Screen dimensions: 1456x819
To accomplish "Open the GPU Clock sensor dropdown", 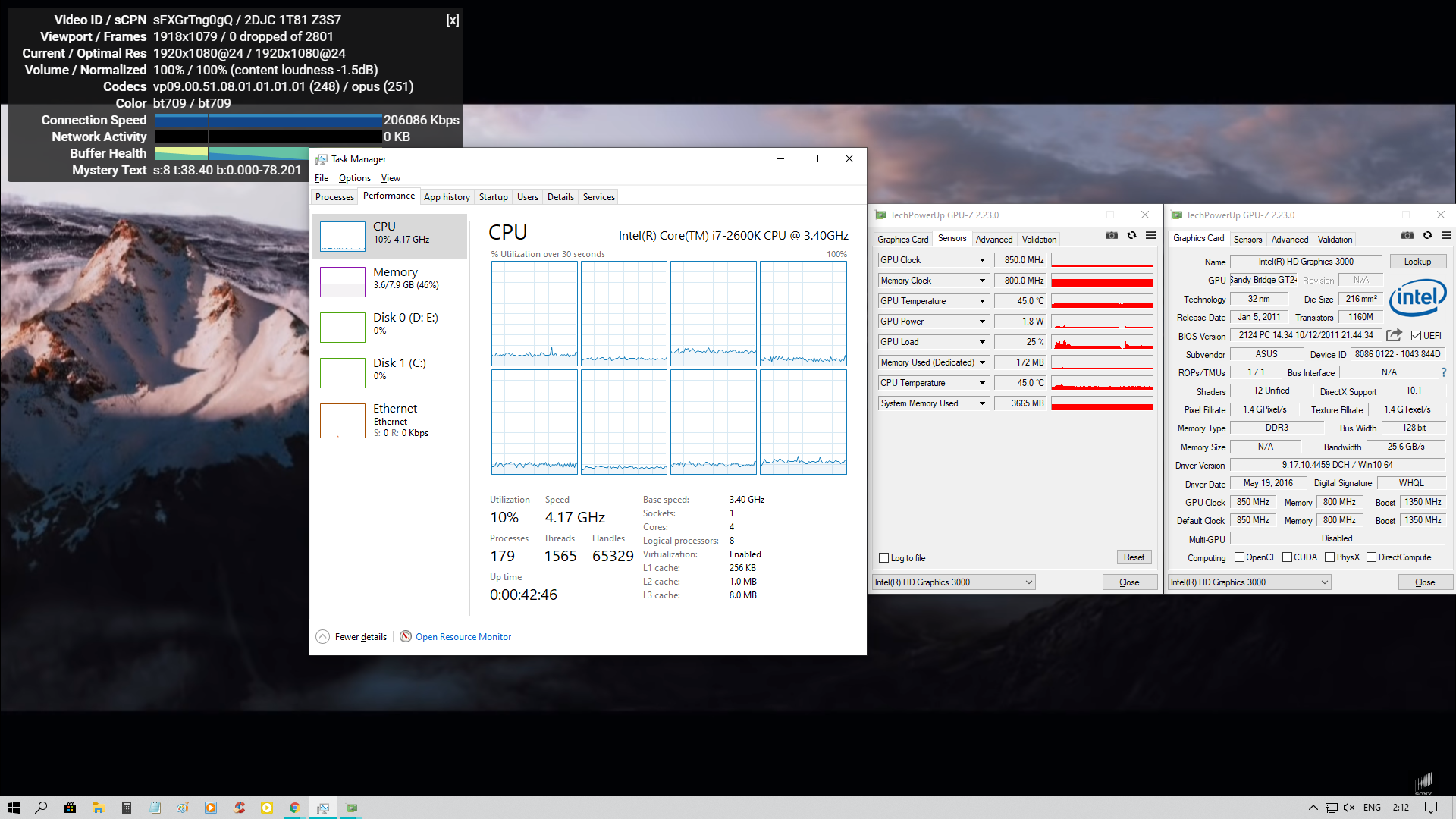I will (x=982, y=260).
